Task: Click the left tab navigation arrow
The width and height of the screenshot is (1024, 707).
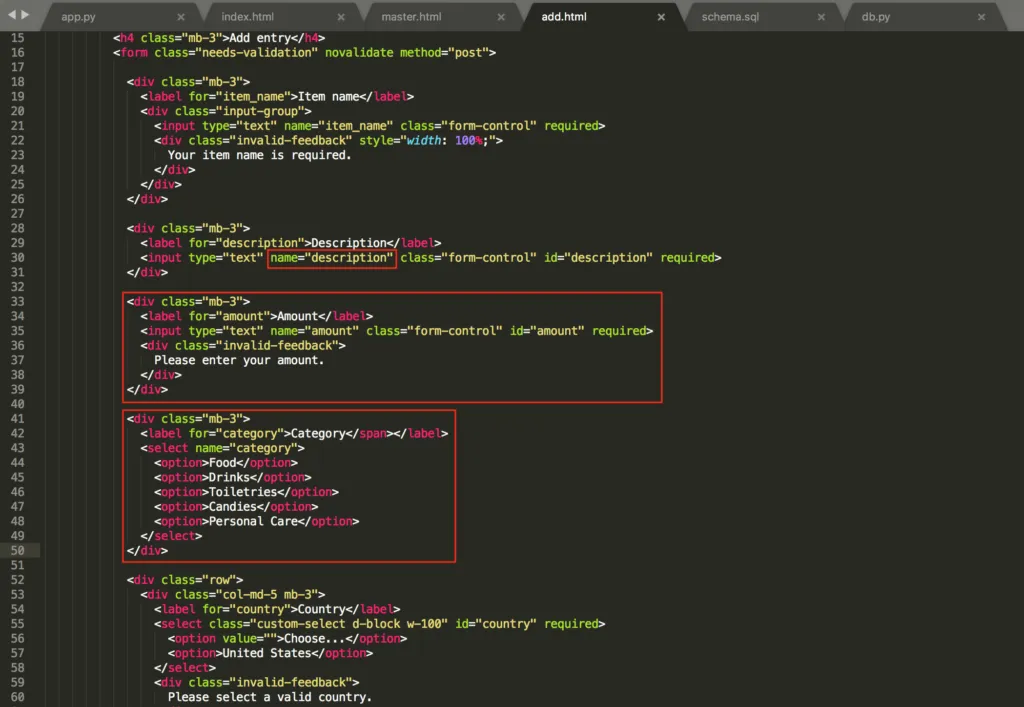Action: (x=11, y=14)
